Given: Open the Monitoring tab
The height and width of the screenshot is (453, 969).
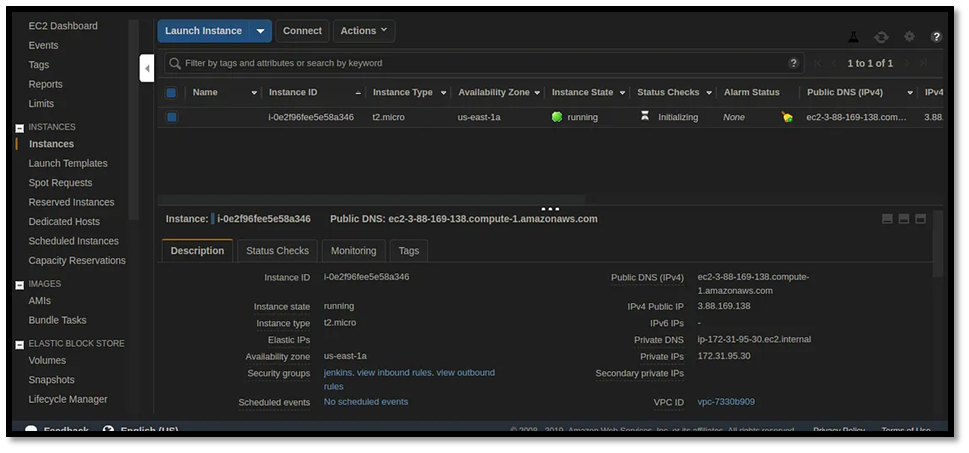Looking at the screenshot, I should [353, 251].
